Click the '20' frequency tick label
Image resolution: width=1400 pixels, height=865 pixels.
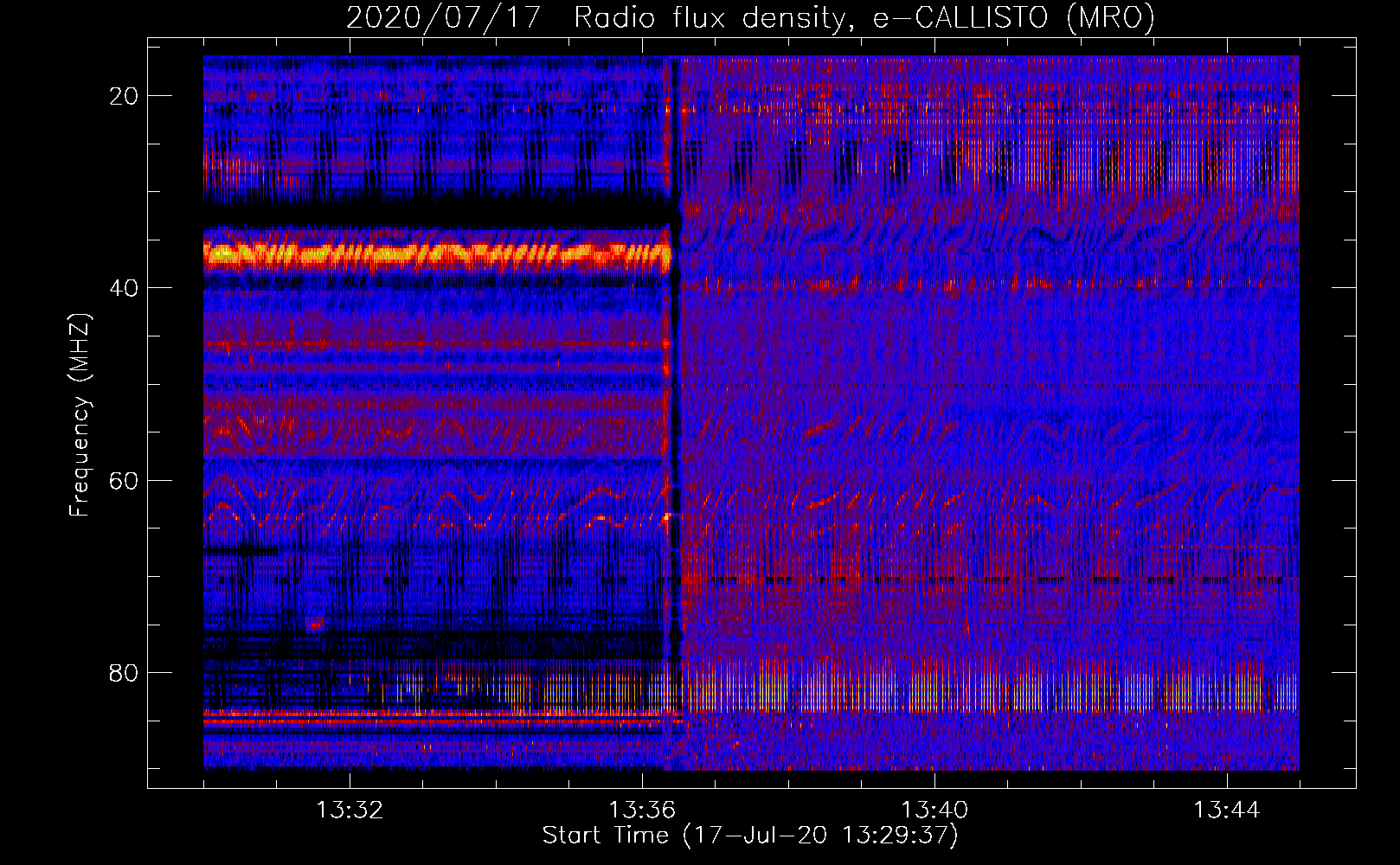click(124, 96)
